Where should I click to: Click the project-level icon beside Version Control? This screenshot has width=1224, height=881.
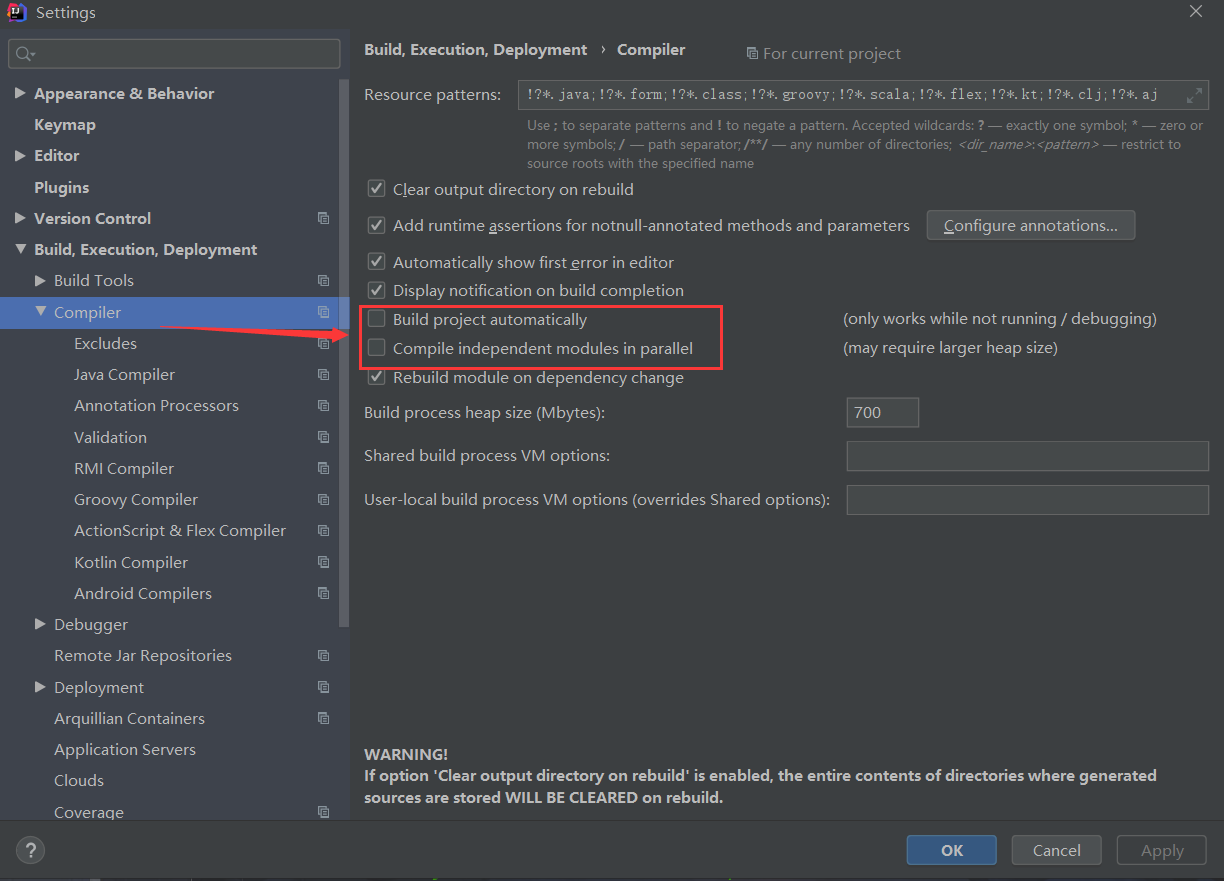pyautogui.click(x=323, y=218)
